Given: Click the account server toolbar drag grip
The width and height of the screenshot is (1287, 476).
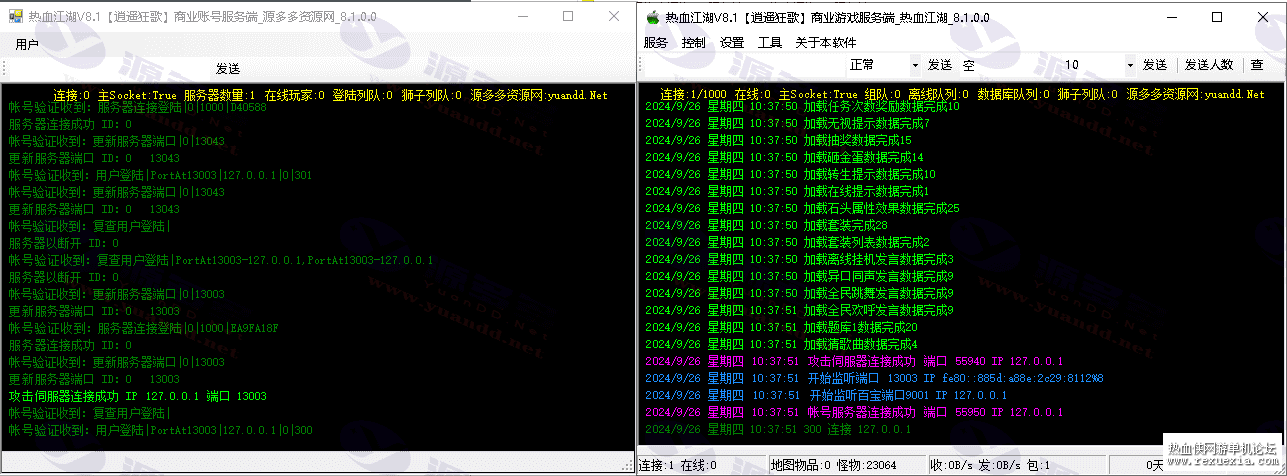Looking at the screenshot, I should [4, 69].
